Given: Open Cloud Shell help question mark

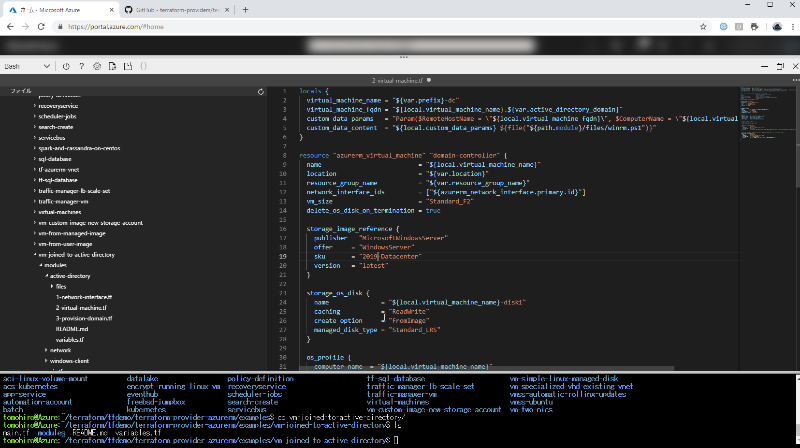Looking at the screenshot, I should coord(82,66).
